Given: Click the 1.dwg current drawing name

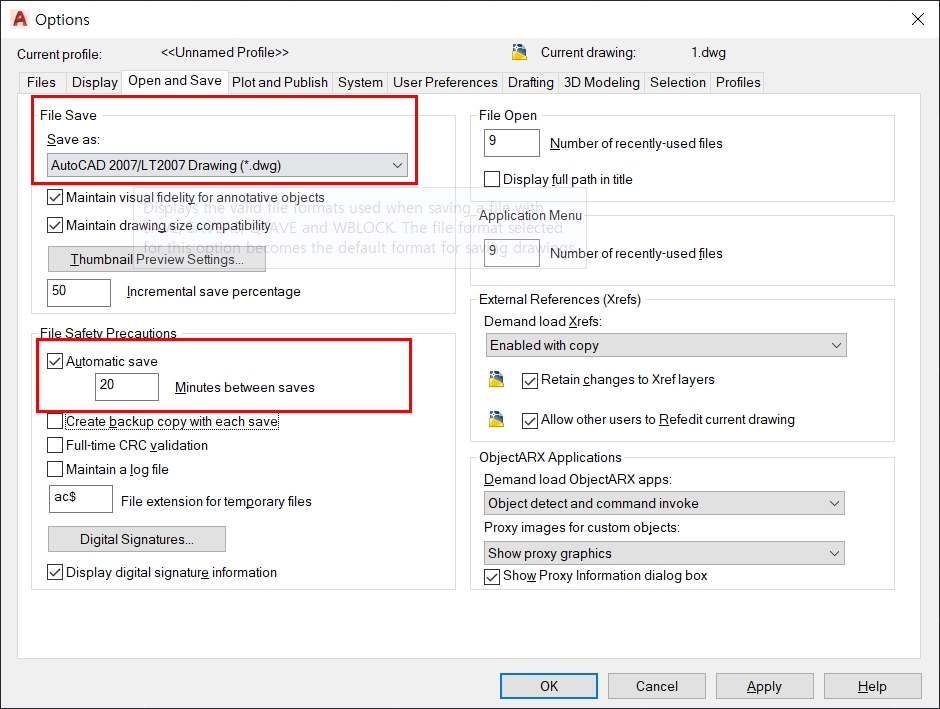Looking at the screenshot, I should tap(708, 53).
